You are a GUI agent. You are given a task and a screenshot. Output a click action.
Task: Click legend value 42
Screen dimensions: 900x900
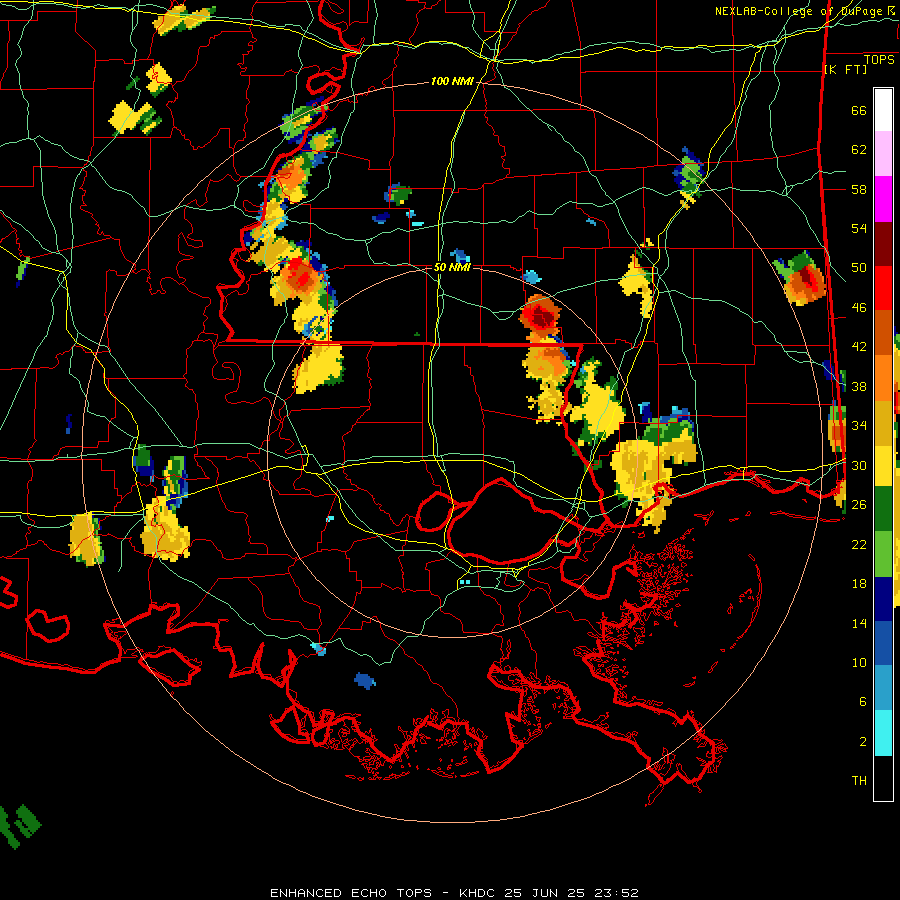pyautogui.click(x=859, y=347)
